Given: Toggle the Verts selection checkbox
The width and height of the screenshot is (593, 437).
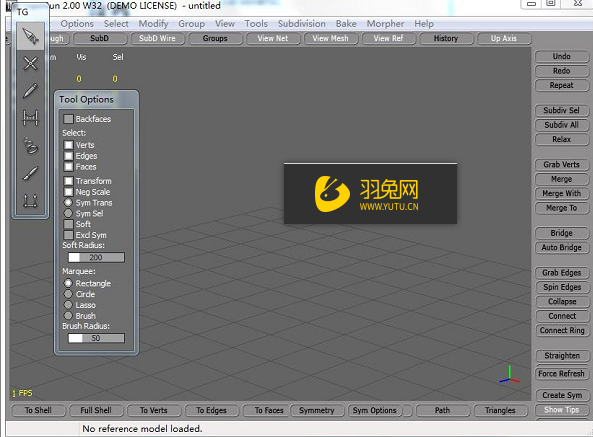Looking at the screenshot, I should coord(68,145).
